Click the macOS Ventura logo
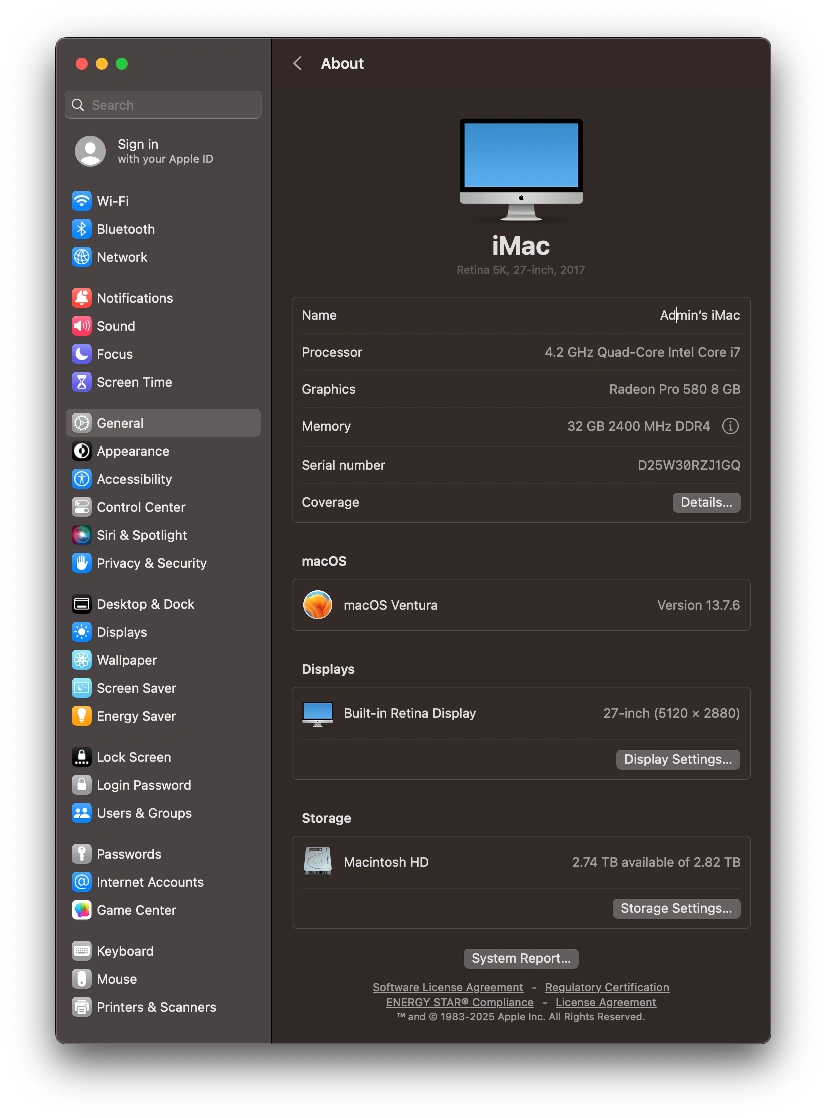Image resolution: width=827 pixels, height=1118 pixels. coord(317,605)
